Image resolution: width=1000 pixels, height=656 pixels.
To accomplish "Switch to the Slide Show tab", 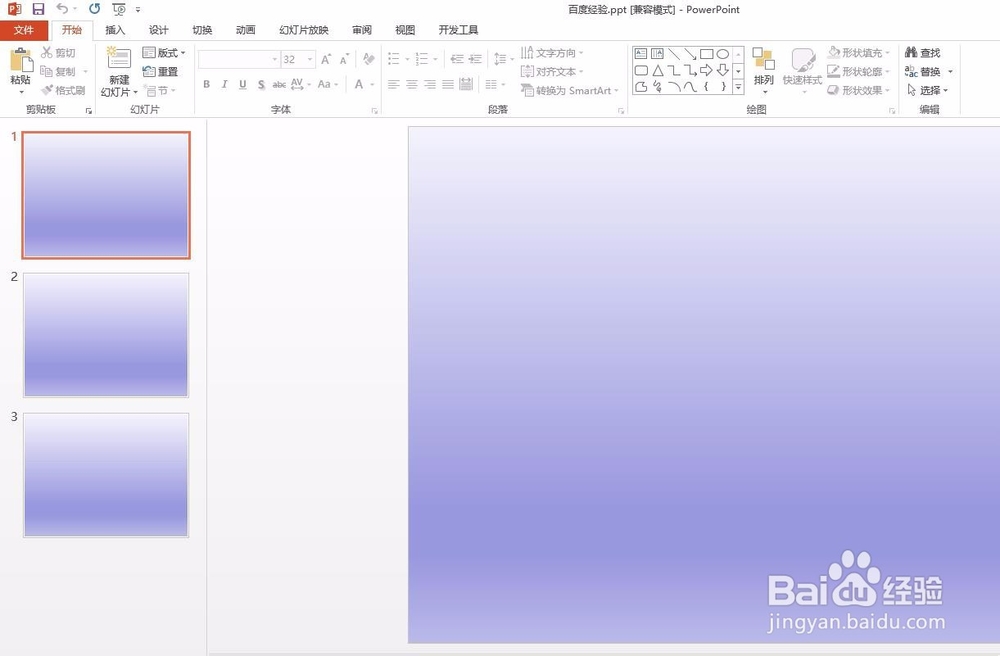I will coord(304,30).
